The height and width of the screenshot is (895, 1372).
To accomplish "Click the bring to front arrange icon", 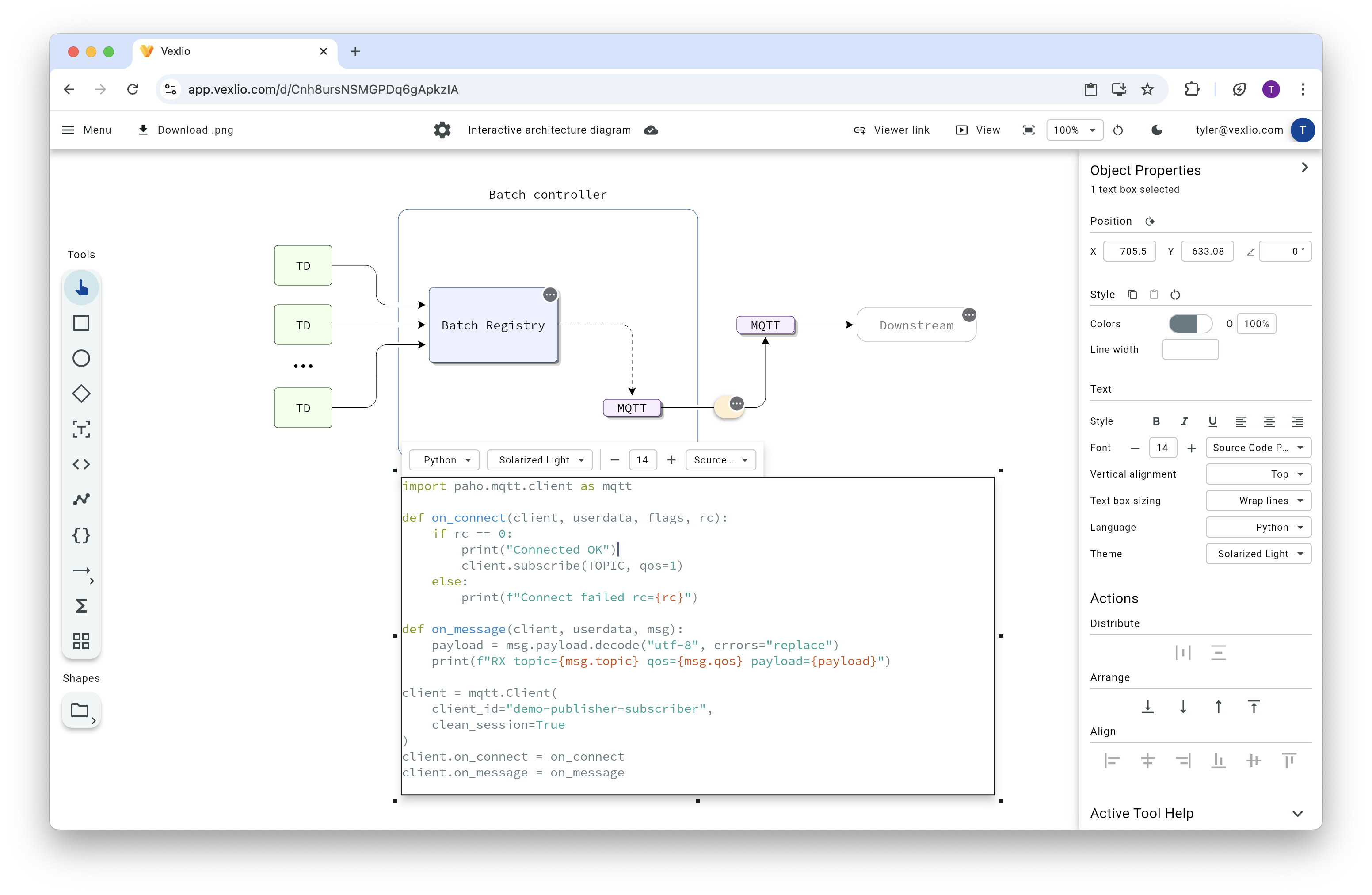I will coord(1253,707).
